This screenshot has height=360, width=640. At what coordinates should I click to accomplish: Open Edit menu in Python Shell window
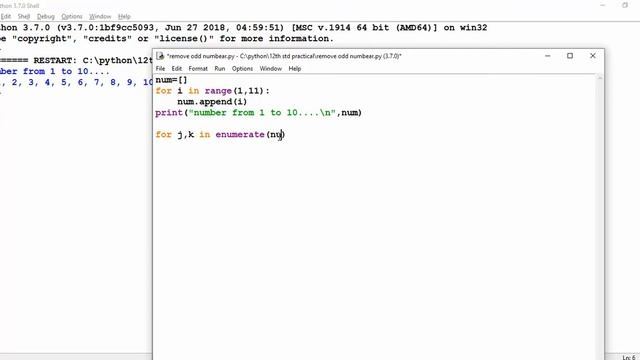[x=6, y=16]
